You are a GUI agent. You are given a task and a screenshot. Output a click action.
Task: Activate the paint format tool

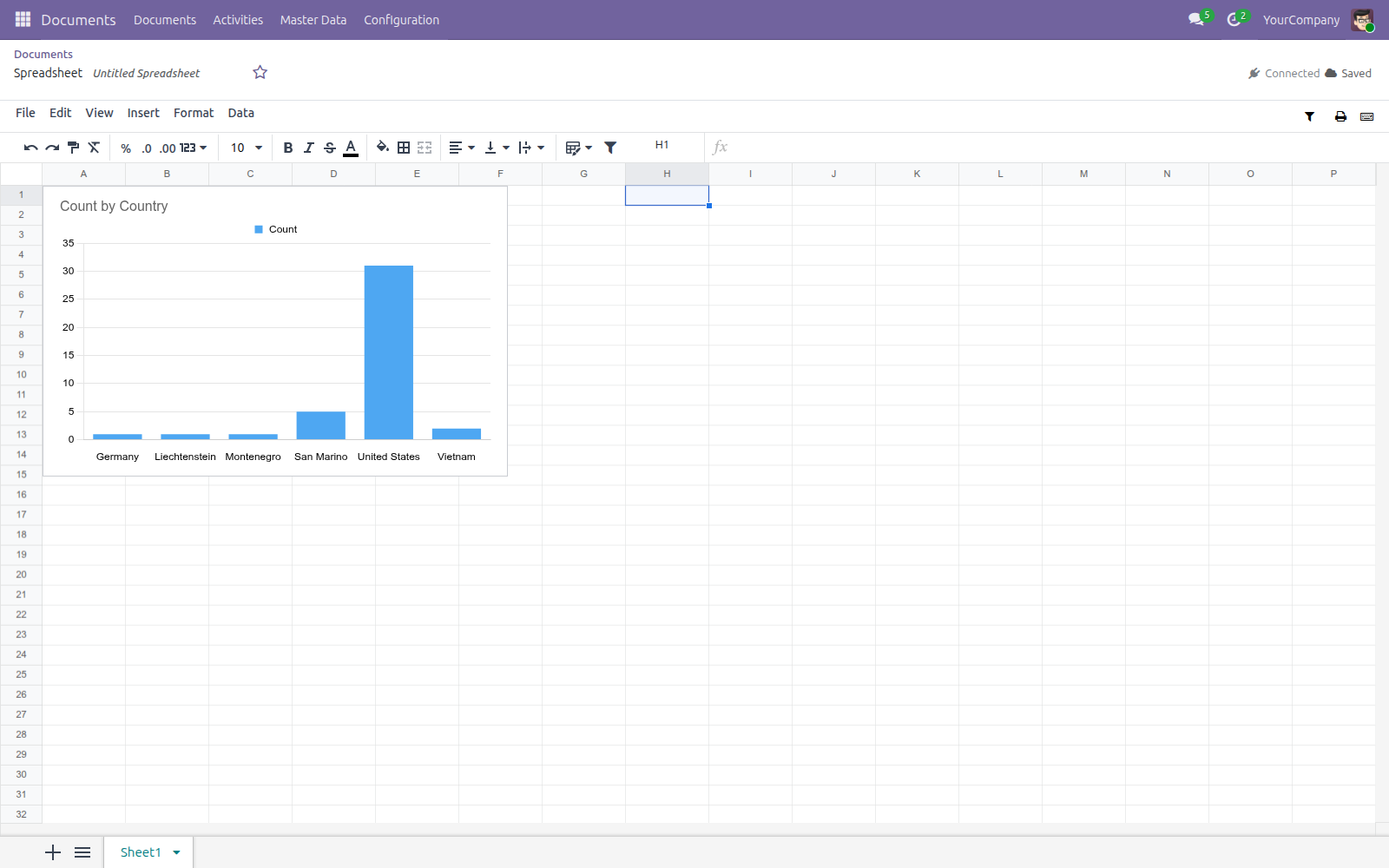click(x=73, y=148)
